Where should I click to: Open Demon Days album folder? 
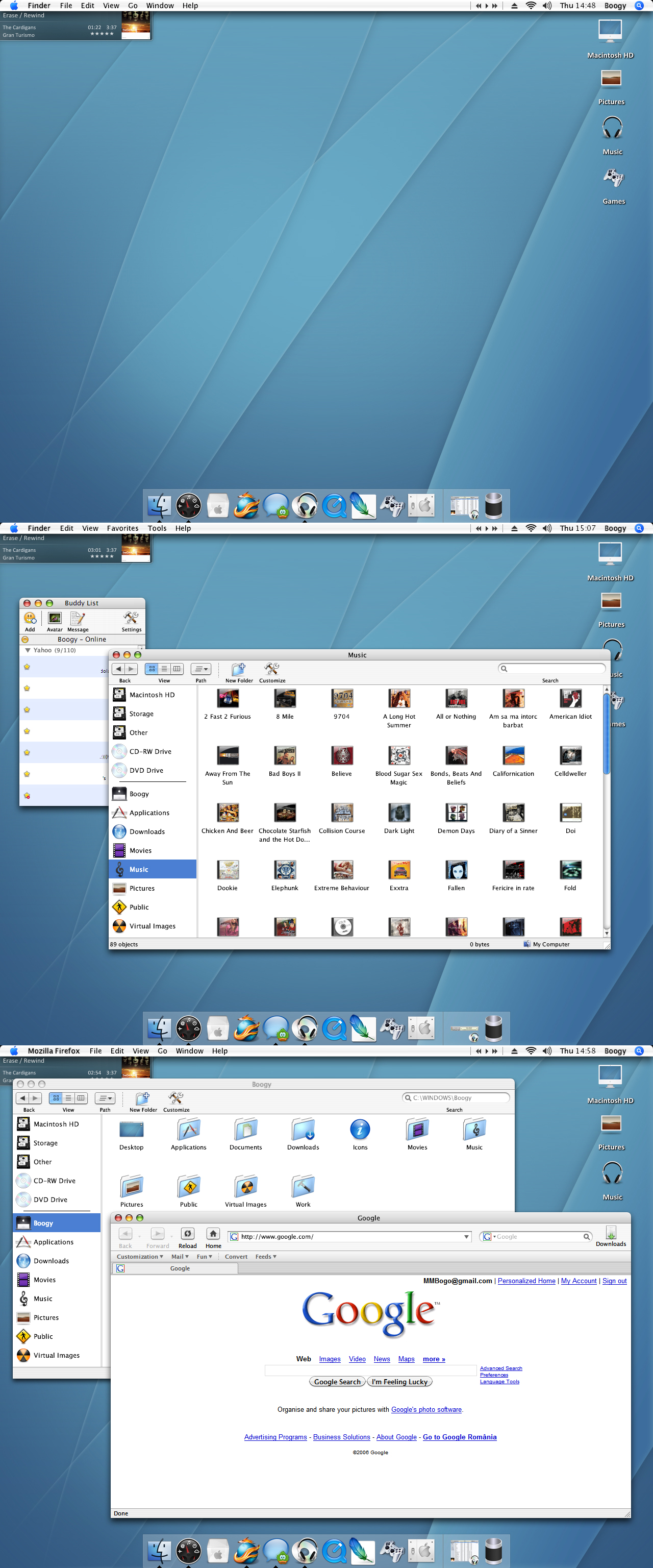[456, 818]
